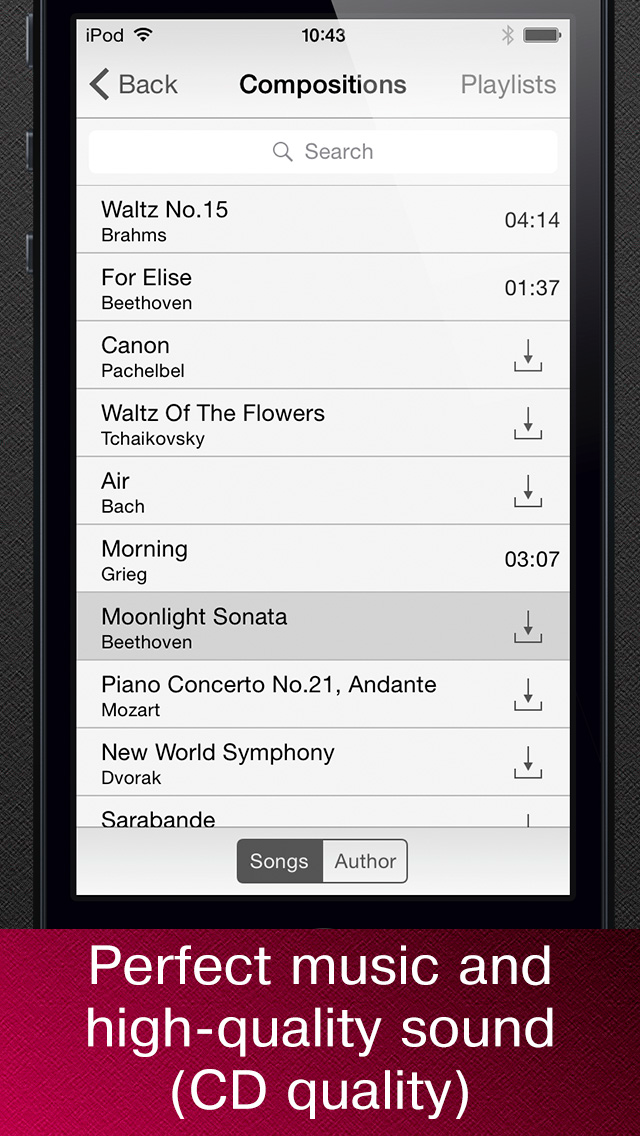Download Piano Concerto No.21 Andante
The image size is (640, 1136).
pos(528,694)
